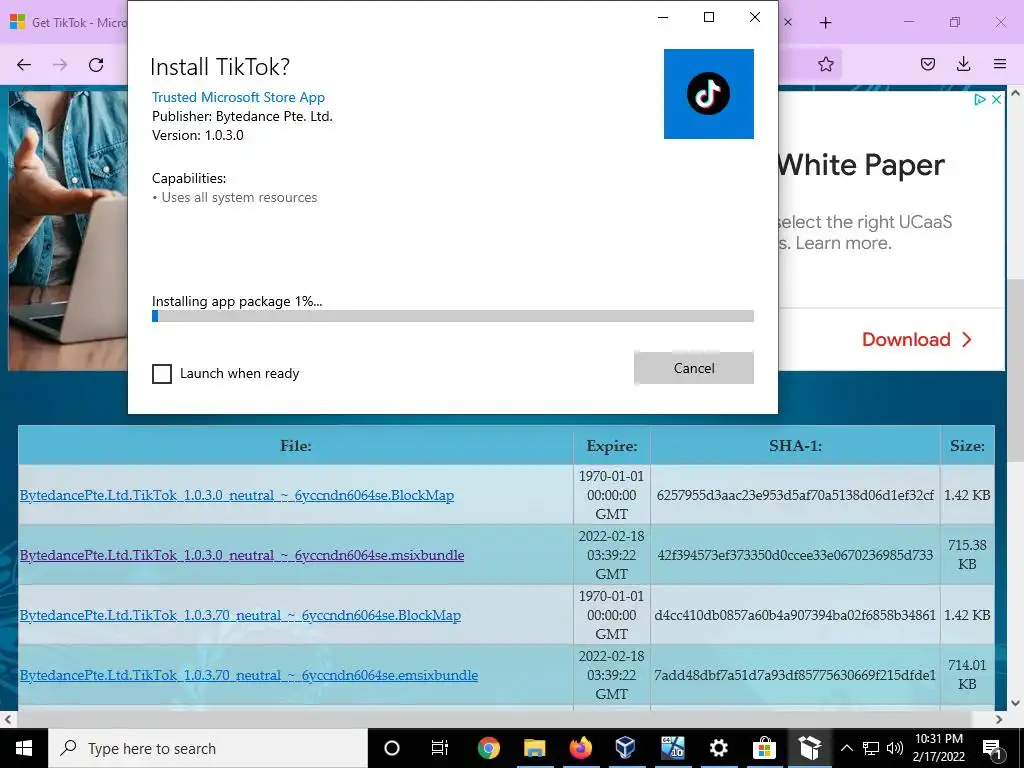1024x768 pixels.
Task: Click the Download link in the ad
Action: 917,340
